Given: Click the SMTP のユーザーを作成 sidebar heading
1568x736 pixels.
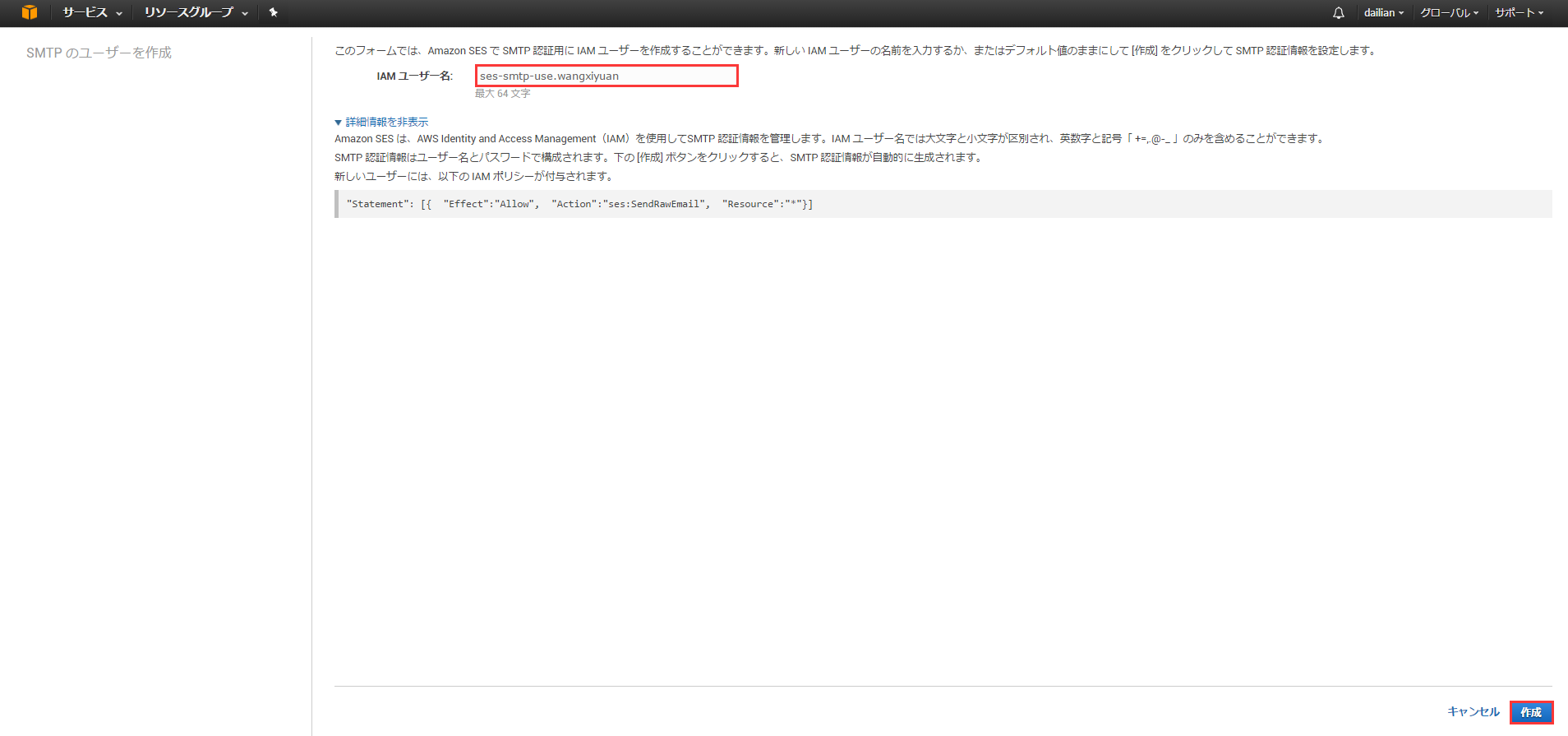Looking at the screenshot, I should point(99,53).
